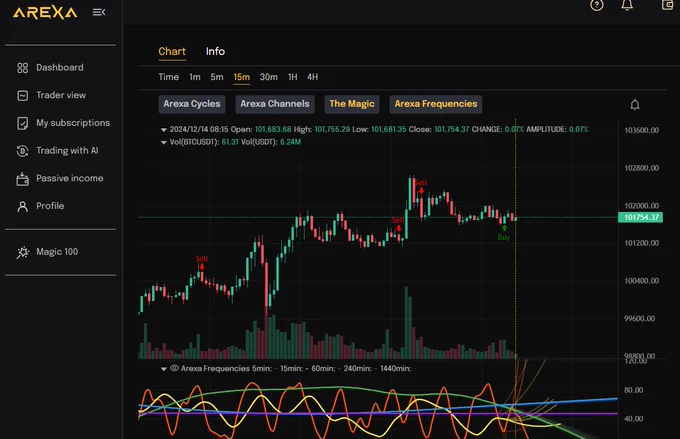Select the 15m timeframe
The height and width of the screenshot is (439, 680).
242,77
